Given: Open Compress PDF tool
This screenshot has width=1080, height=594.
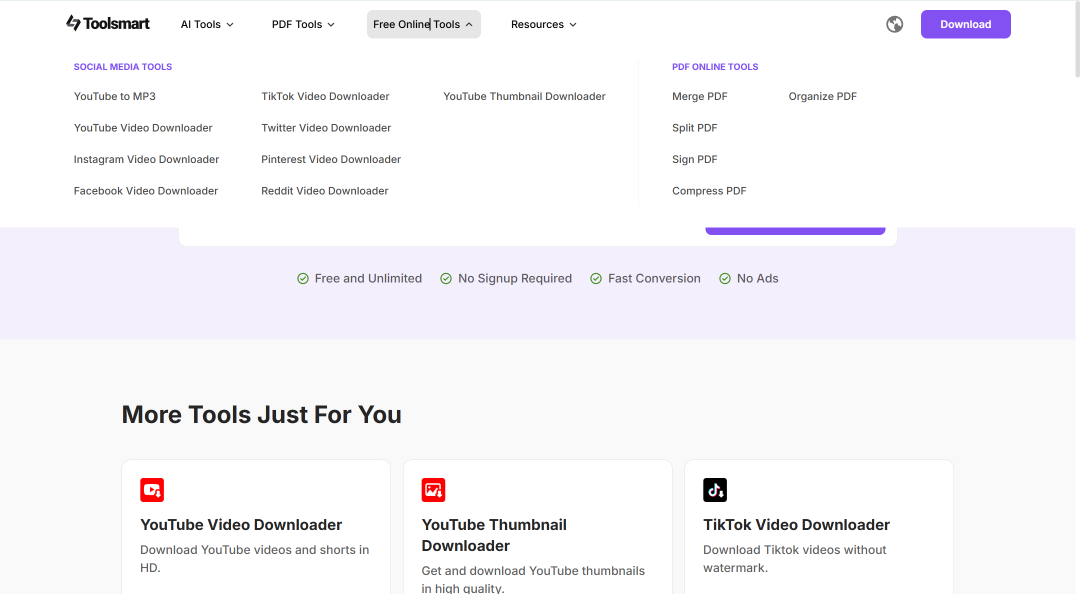Looking at the screenshot, I should tap(709, 191).
